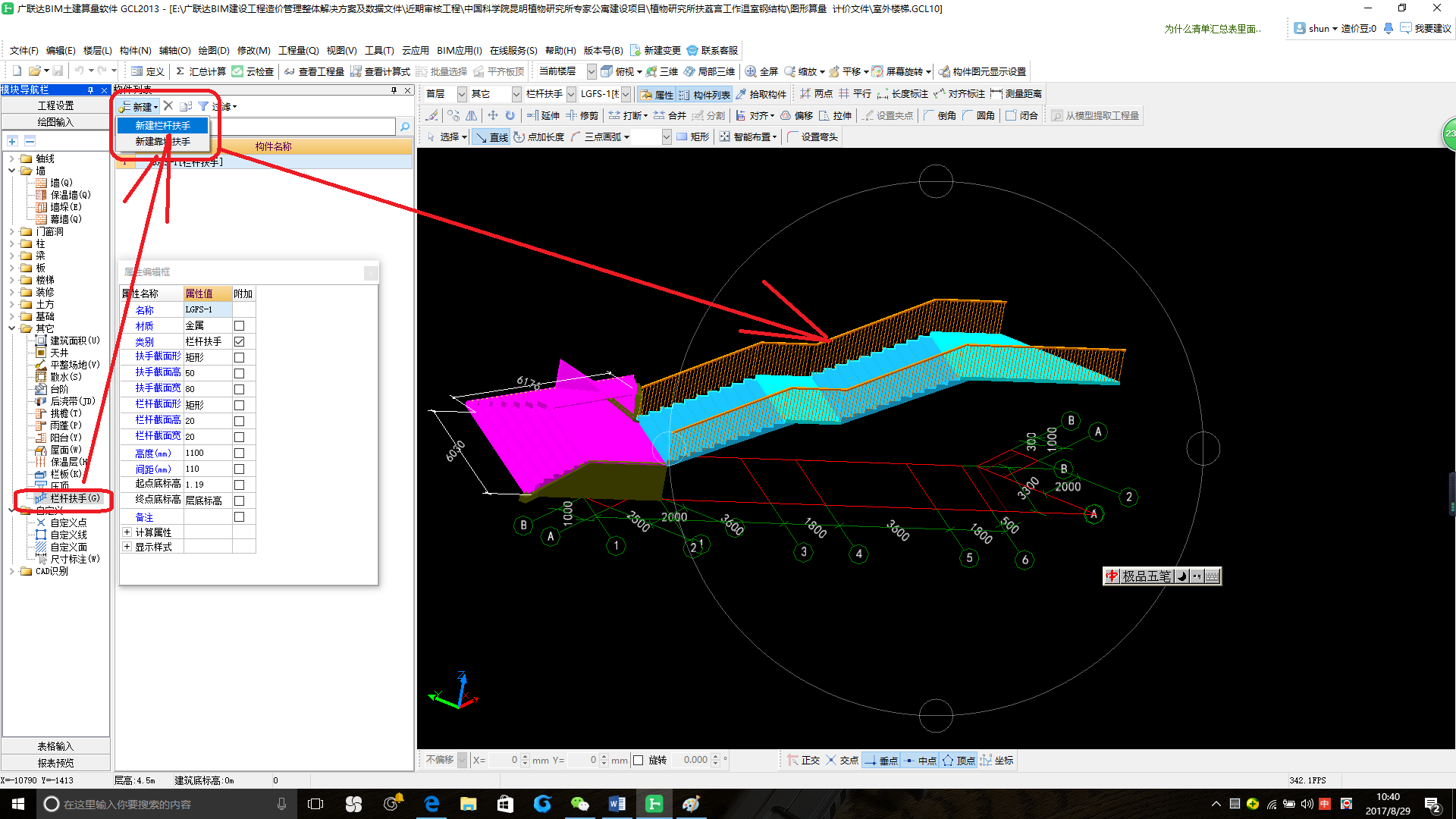Click 全屏 full screen view
1456x819 pixels.
point(761,71)
